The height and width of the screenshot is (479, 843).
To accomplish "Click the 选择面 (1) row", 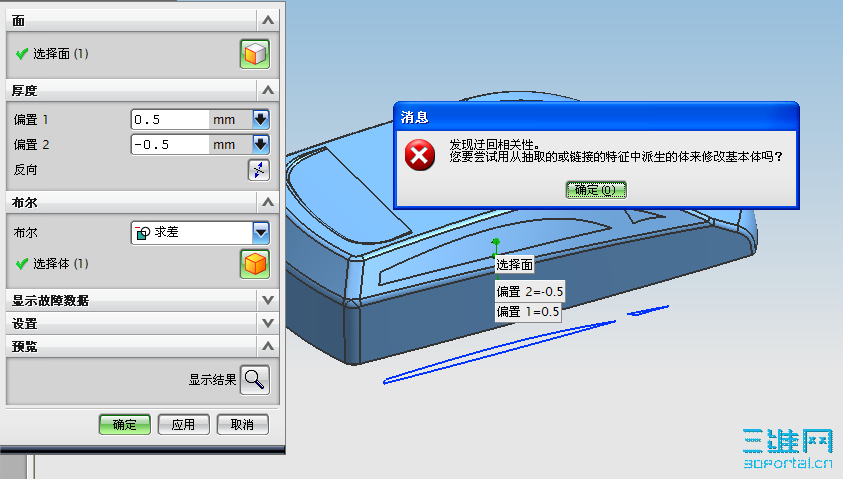I will pos(142,54).
